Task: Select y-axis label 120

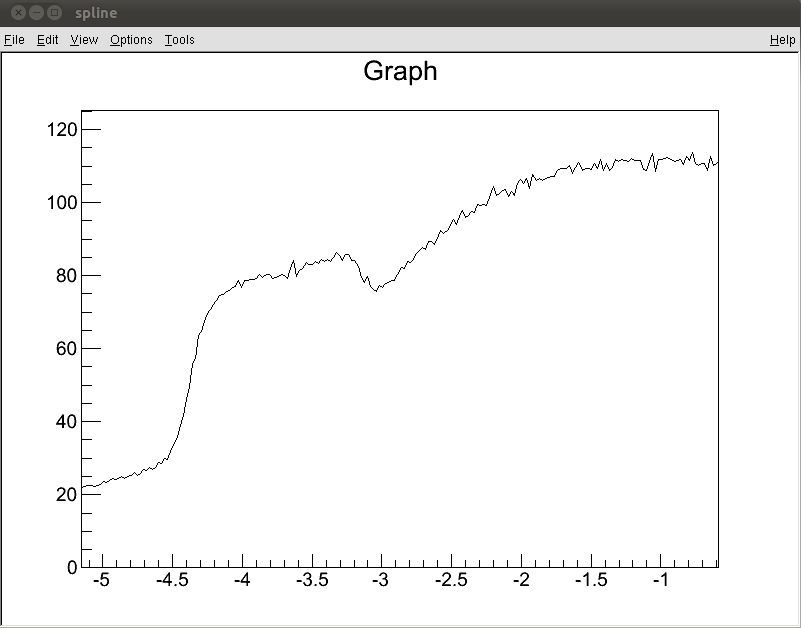Action: (62, 130)
